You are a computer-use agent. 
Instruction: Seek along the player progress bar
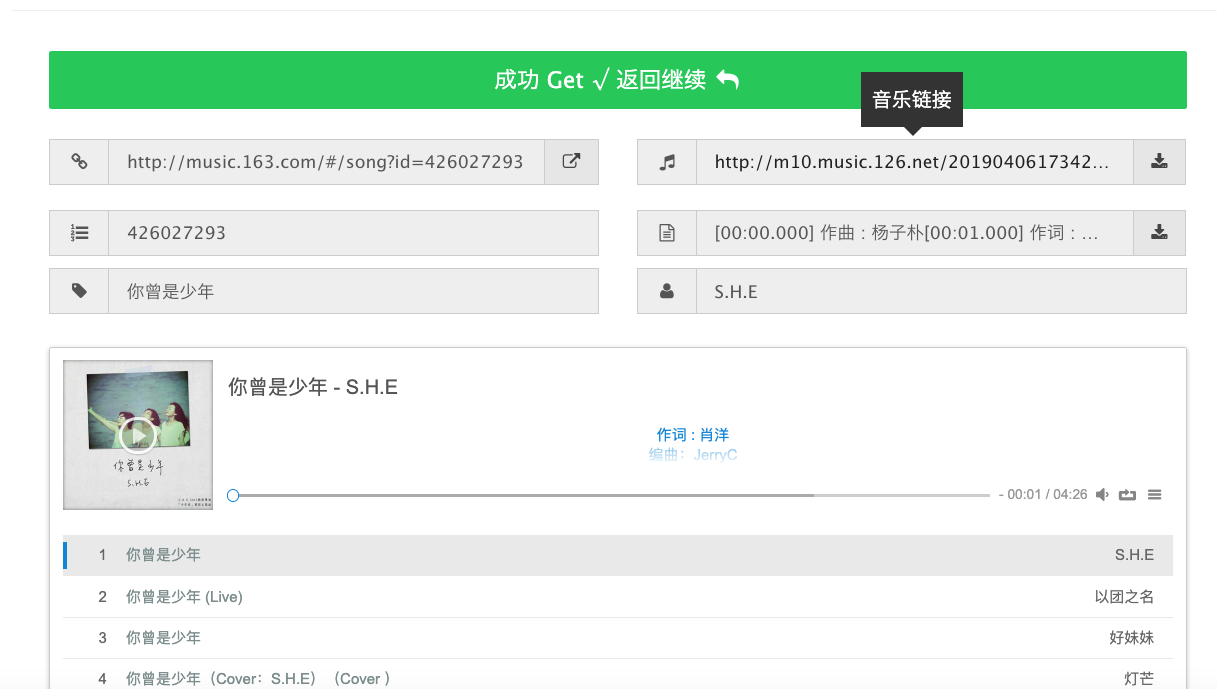point(611,495)
